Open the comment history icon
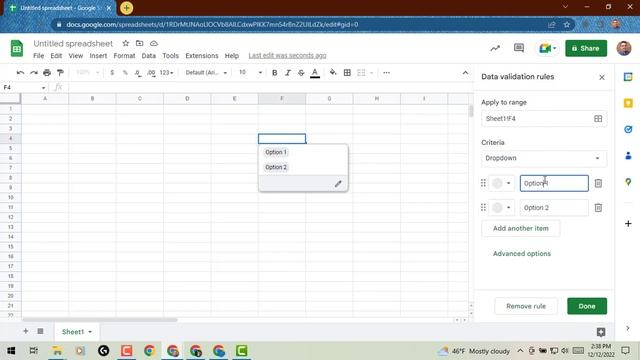The image size is (640, 360). [519, 48]
